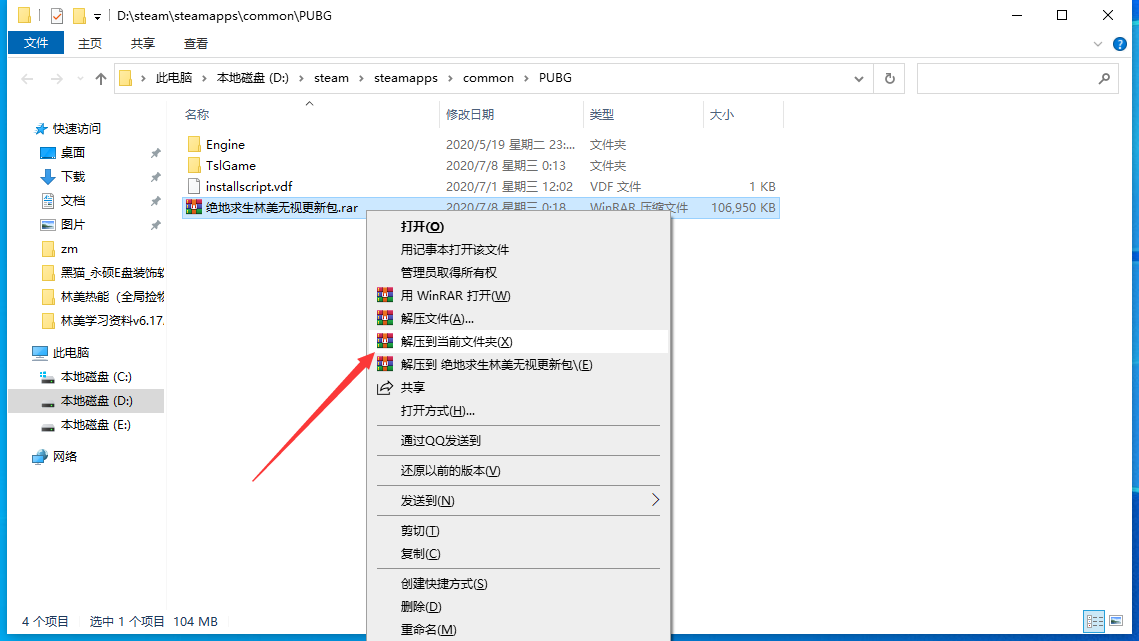Choose 管理员取得所有权 from context menu
1139x641 pixels.
point(519,273)
